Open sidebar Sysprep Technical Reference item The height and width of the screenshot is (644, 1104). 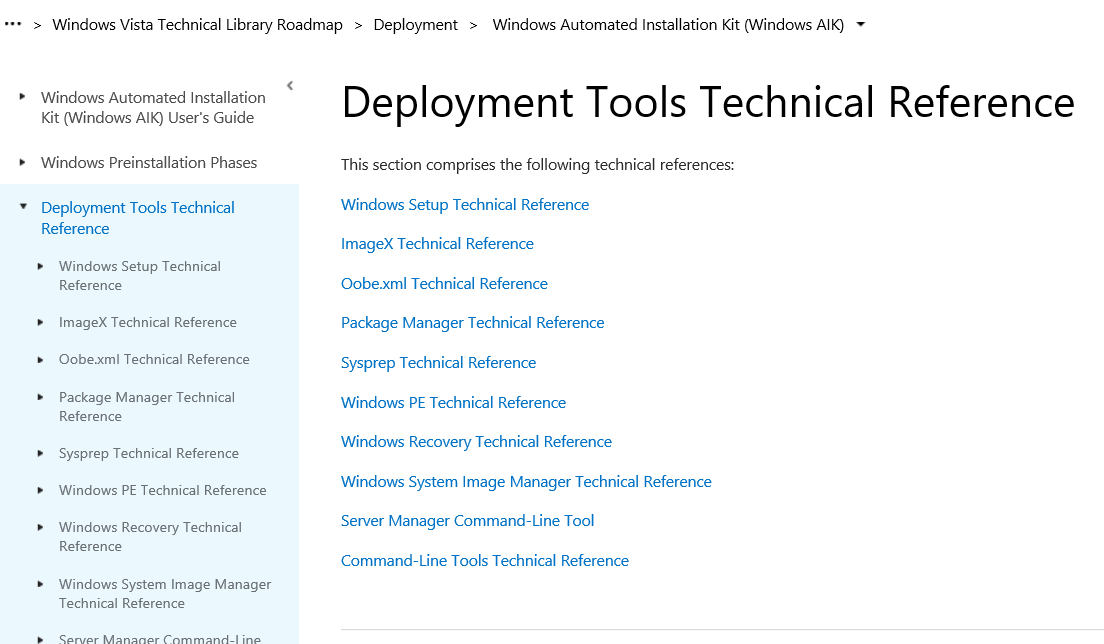(x=149, y=453)
